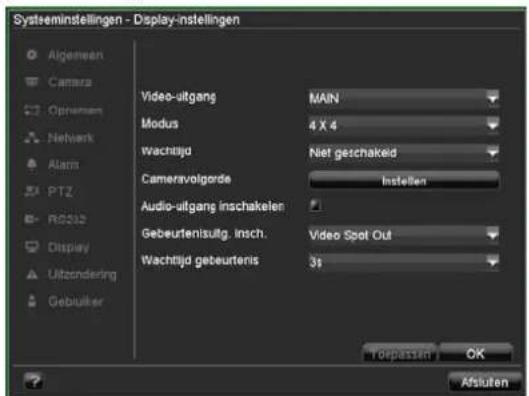Image resolution: width=529 pixels, height=396 pixels.
Task: Click the Netwerk network icon
Action: click(x=32, y=137)
